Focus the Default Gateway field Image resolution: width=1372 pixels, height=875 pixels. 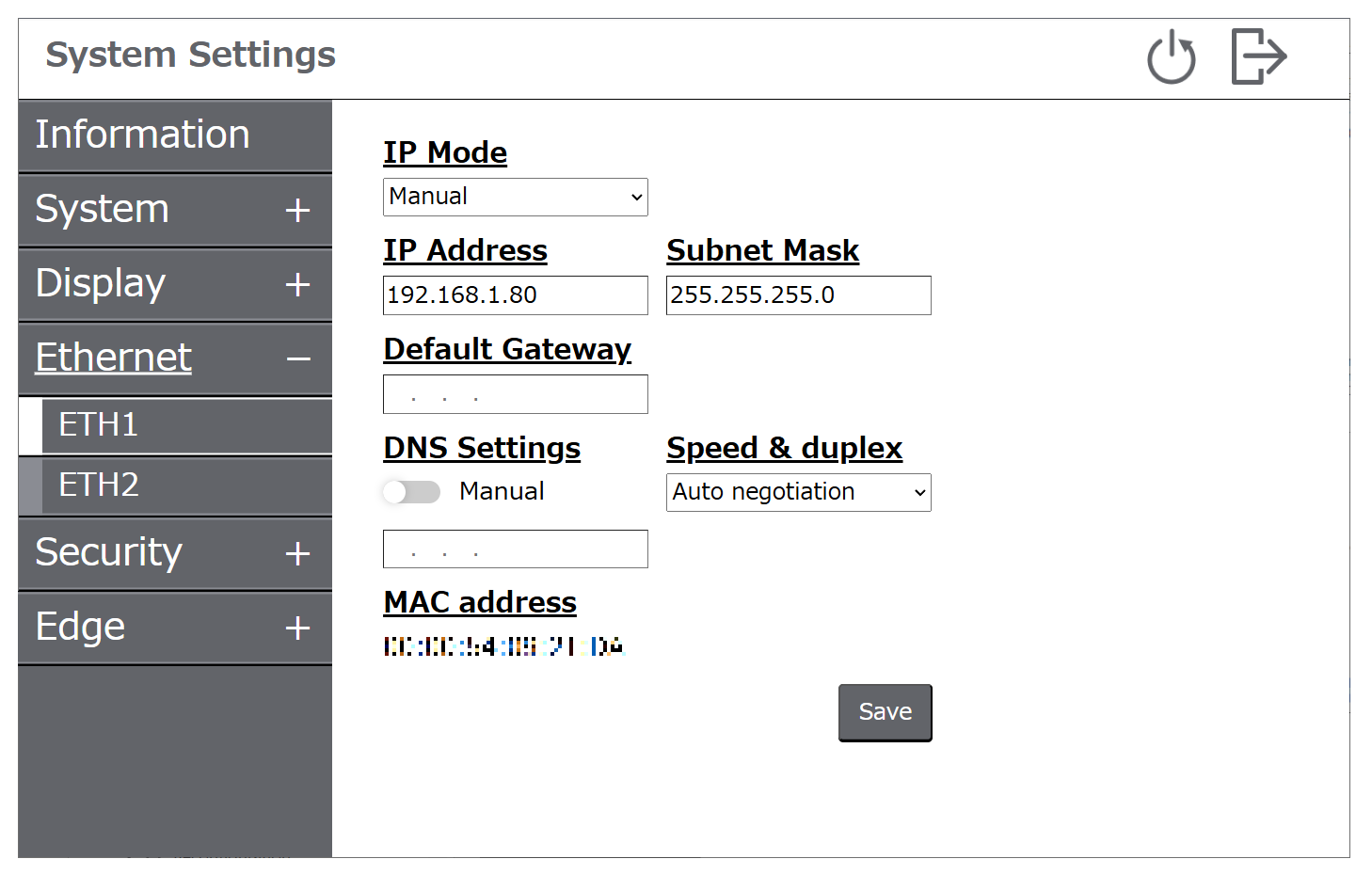(516, 394)
